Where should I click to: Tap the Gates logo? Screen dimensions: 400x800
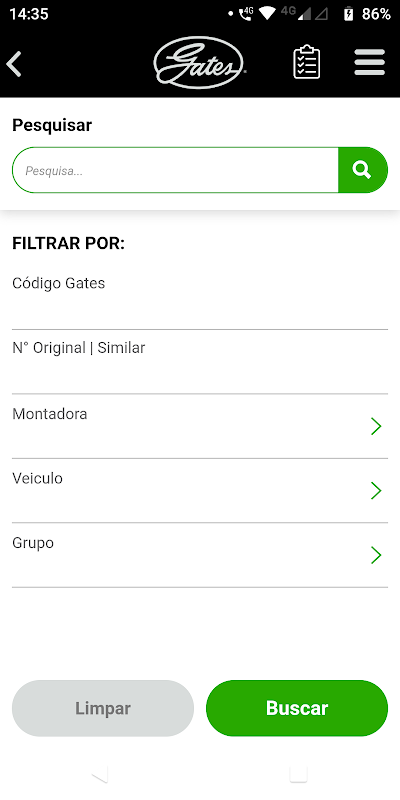click(x=199, y=63)
